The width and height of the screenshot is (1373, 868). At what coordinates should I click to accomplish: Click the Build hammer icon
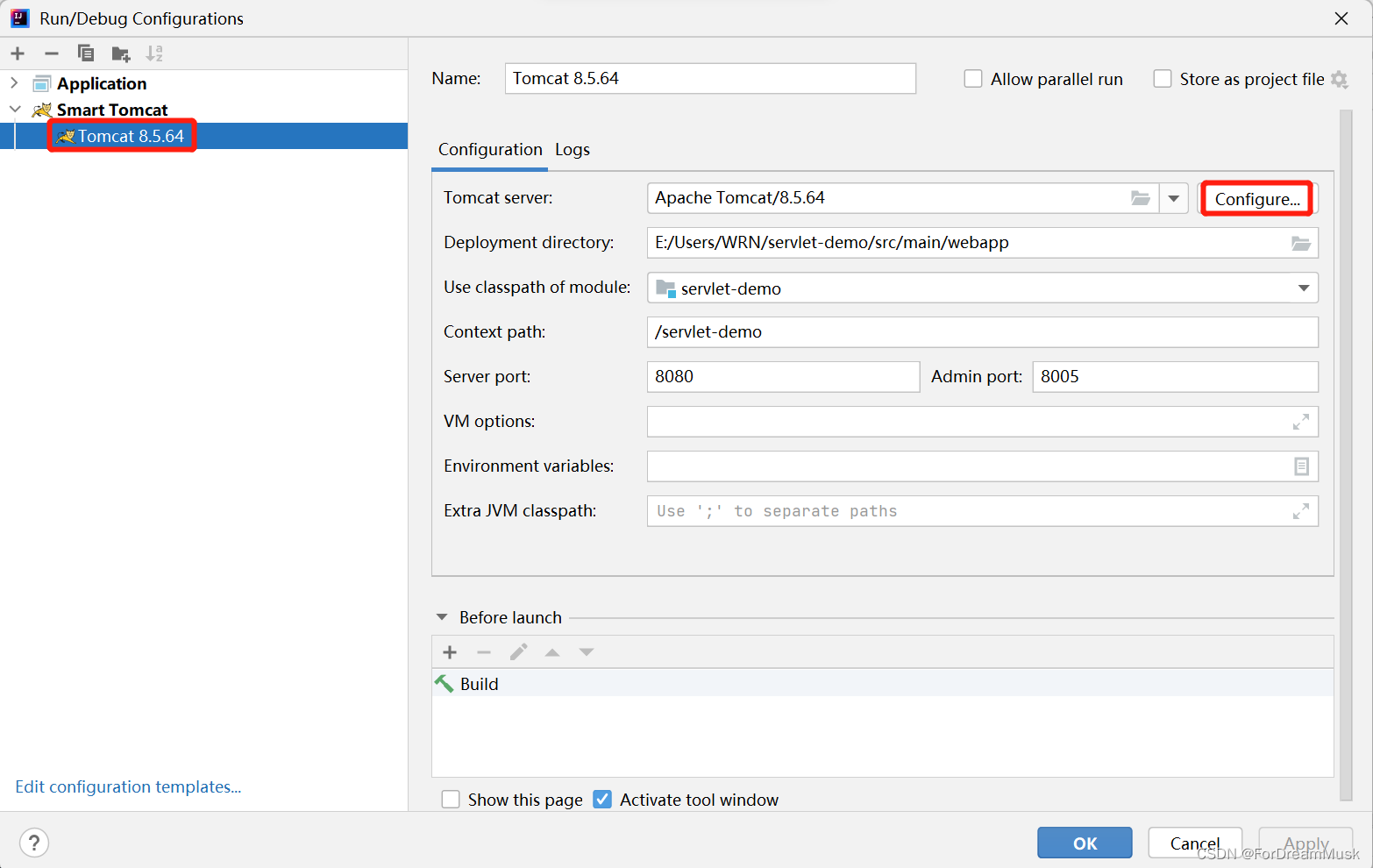click(445, 684)
